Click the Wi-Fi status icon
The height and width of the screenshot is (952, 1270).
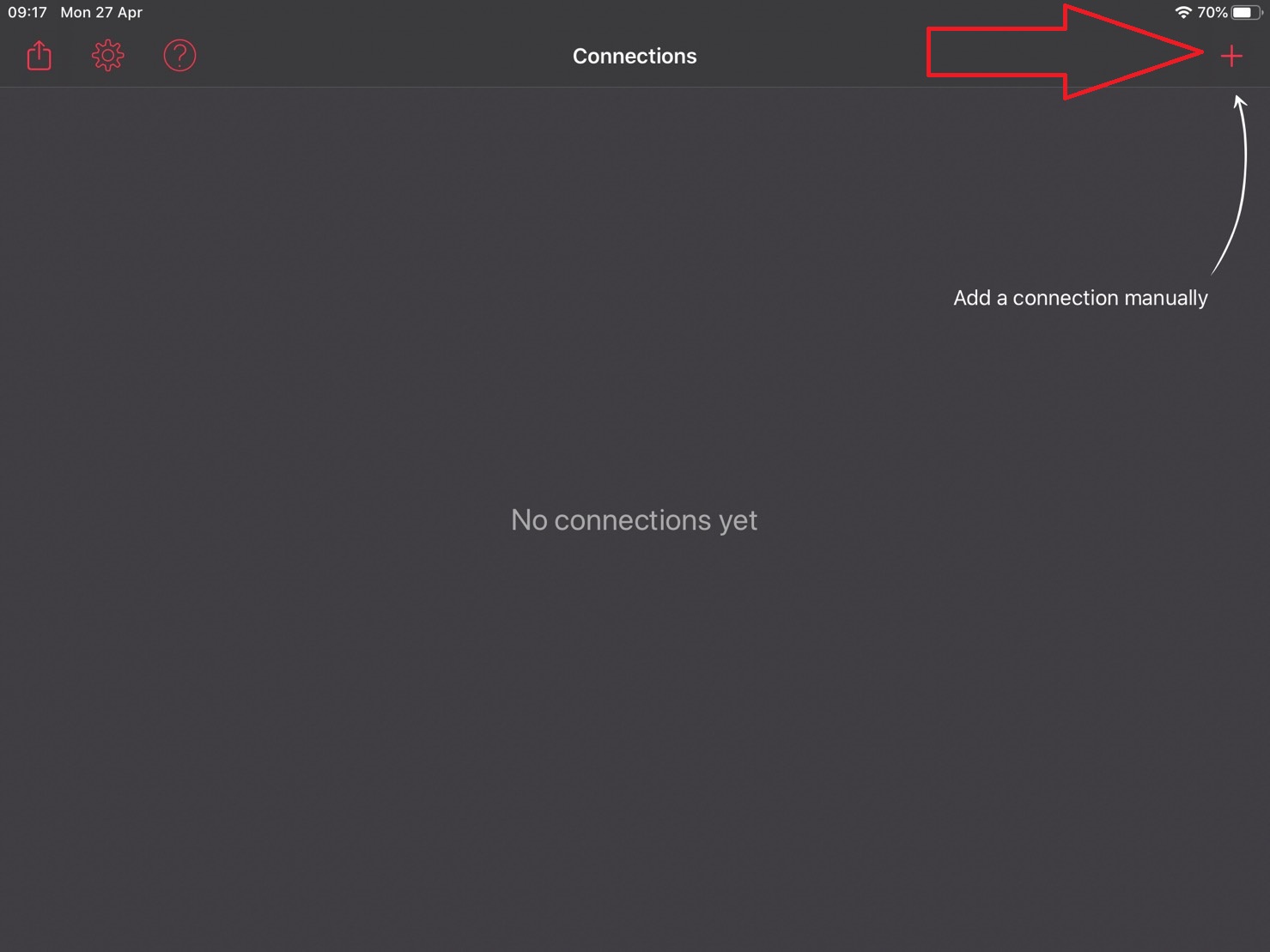pyautogui.click(x=1183, y=12)
